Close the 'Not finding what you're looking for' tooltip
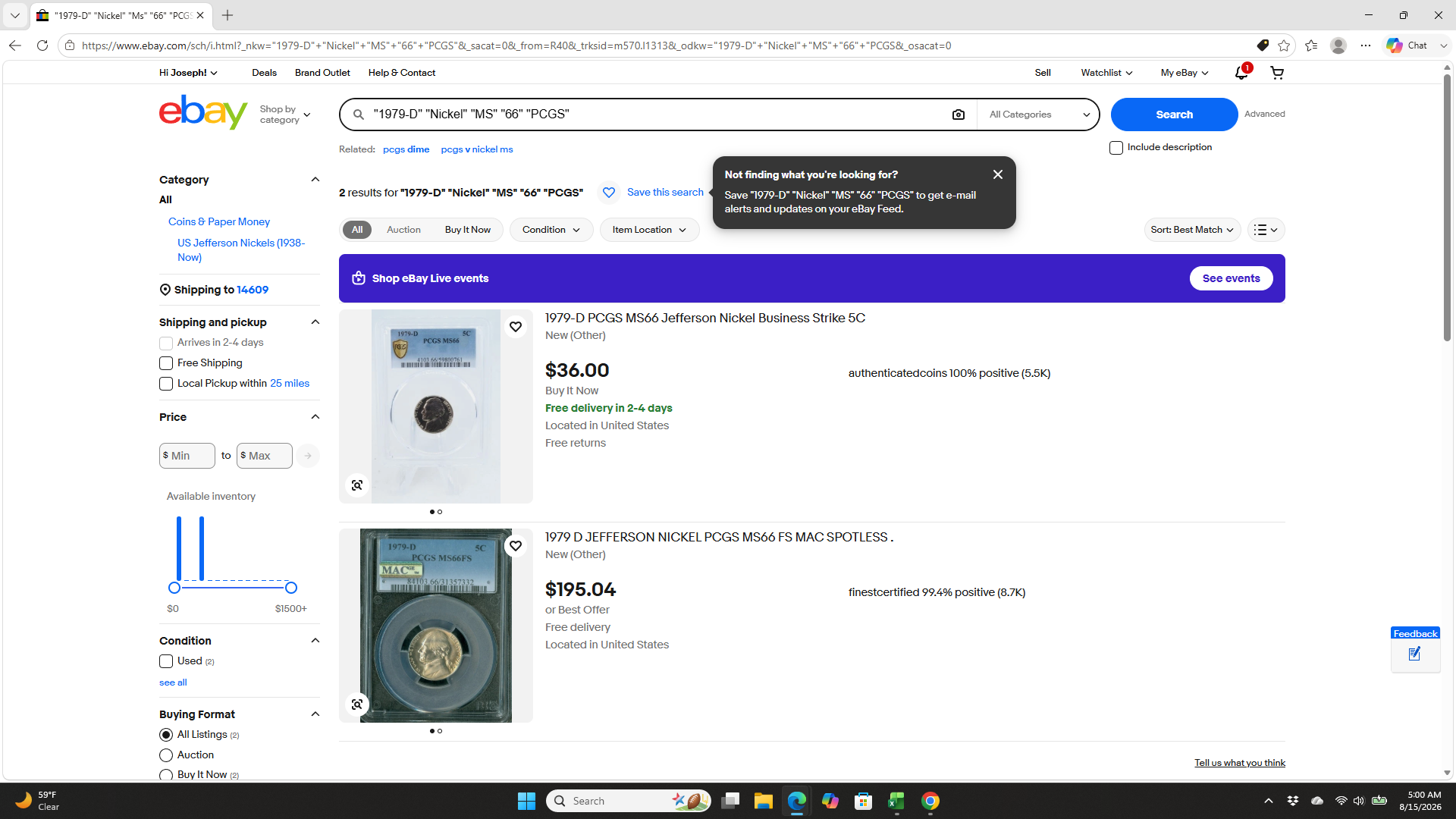Screen dimensions: 1456x819 tap(998, 174)
